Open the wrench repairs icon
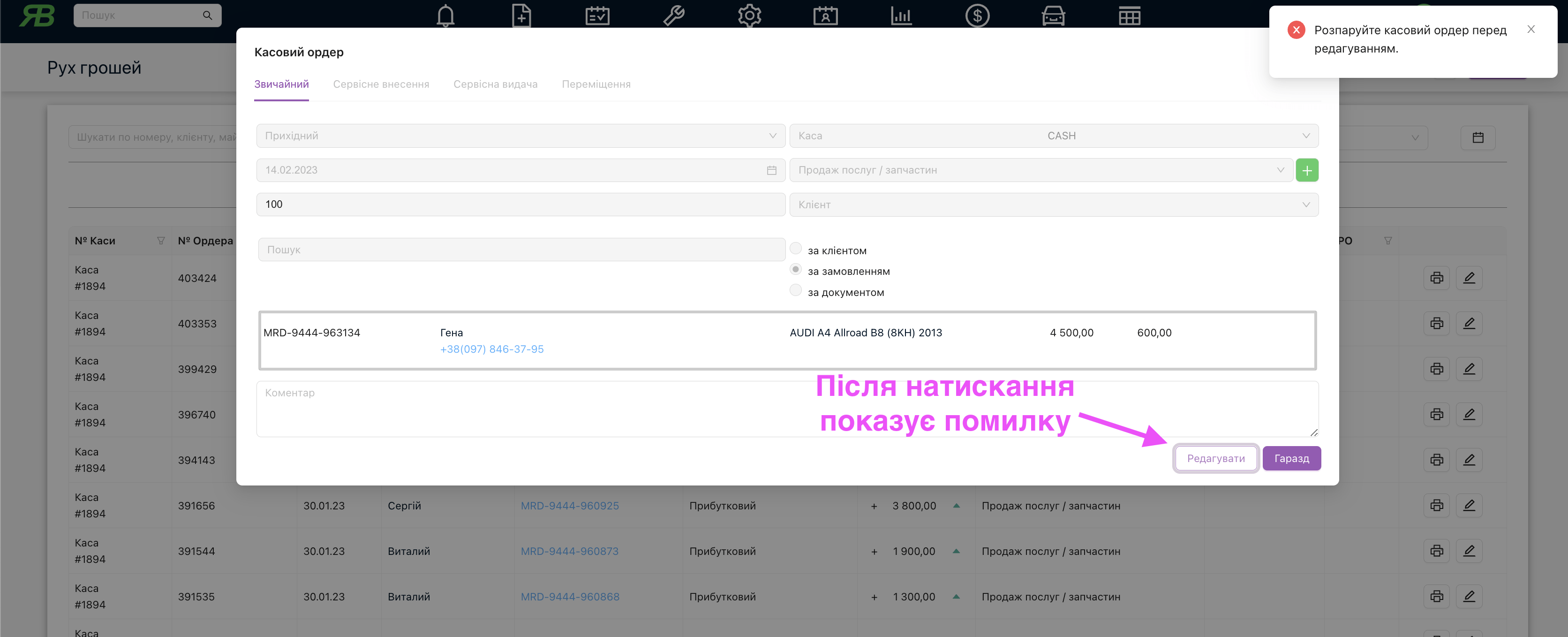 (x=674, y=15)
